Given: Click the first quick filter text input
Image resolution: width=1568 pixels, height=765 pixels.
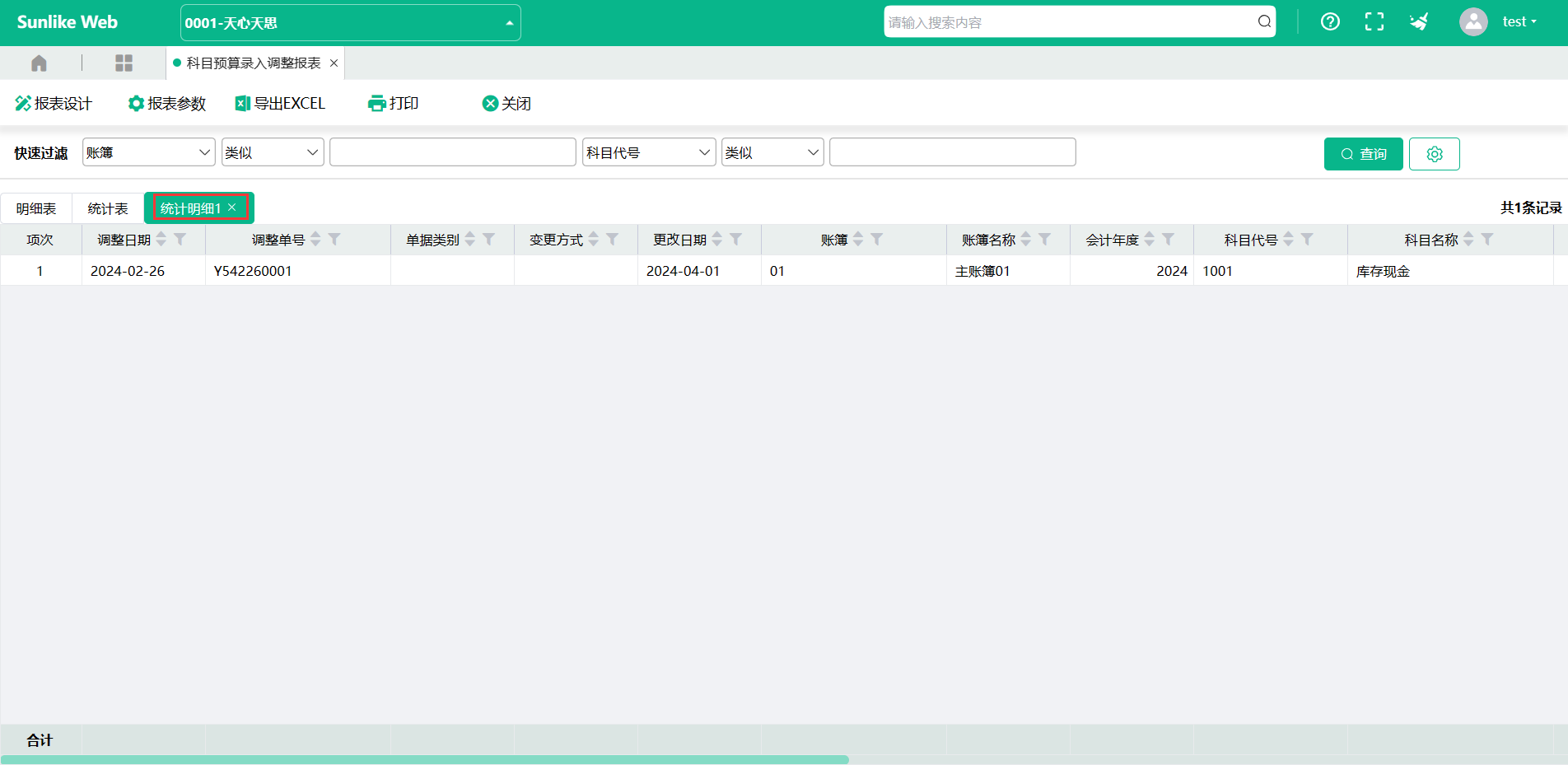Looking at the screenshot, I should click(x=452, y=152).
